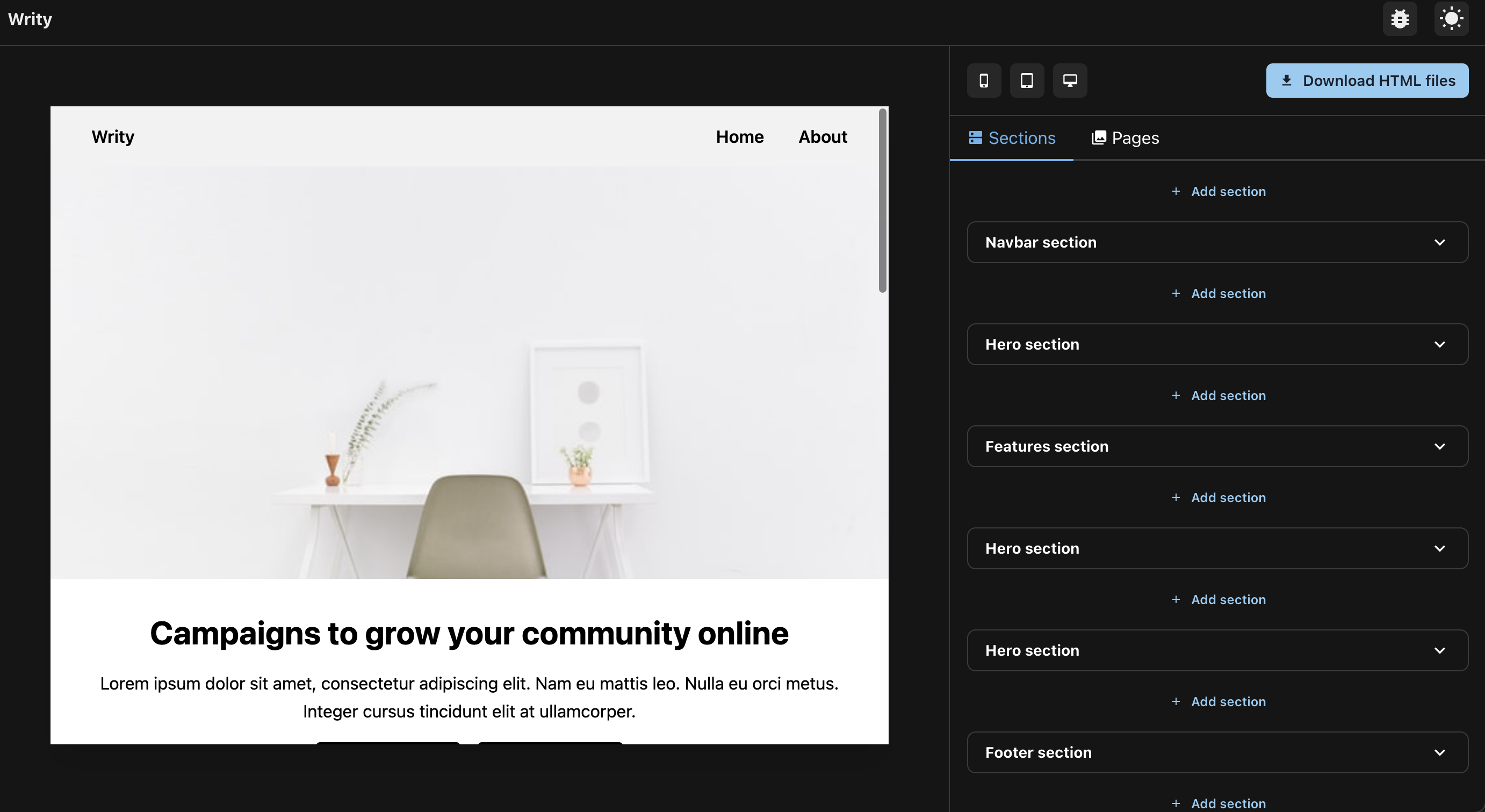Click the Home link in preview navbar
Viewport: 1485px width, 812px height.
(740, 137)
